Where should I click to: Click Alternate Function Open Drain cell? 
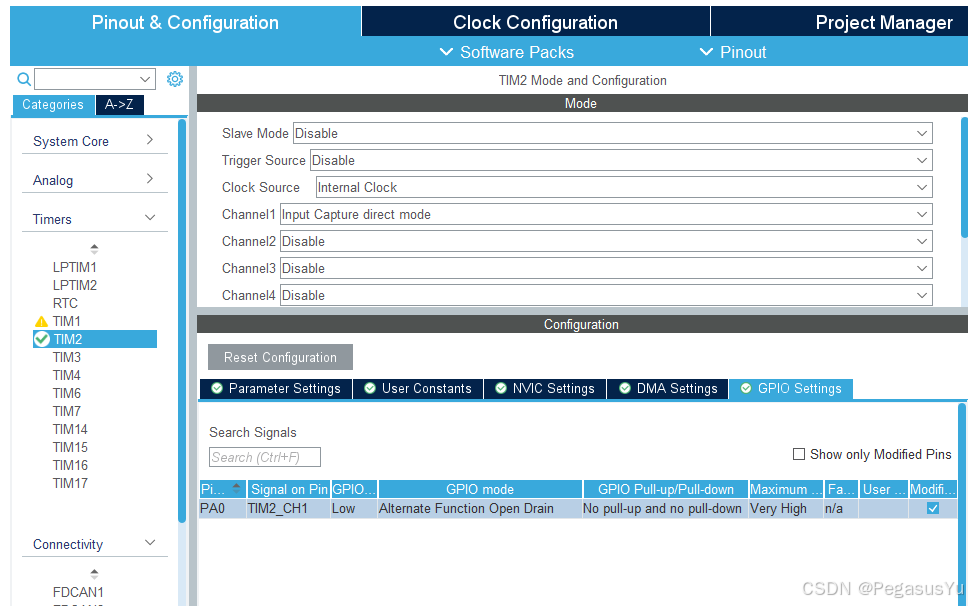click(x=480, y=508)
